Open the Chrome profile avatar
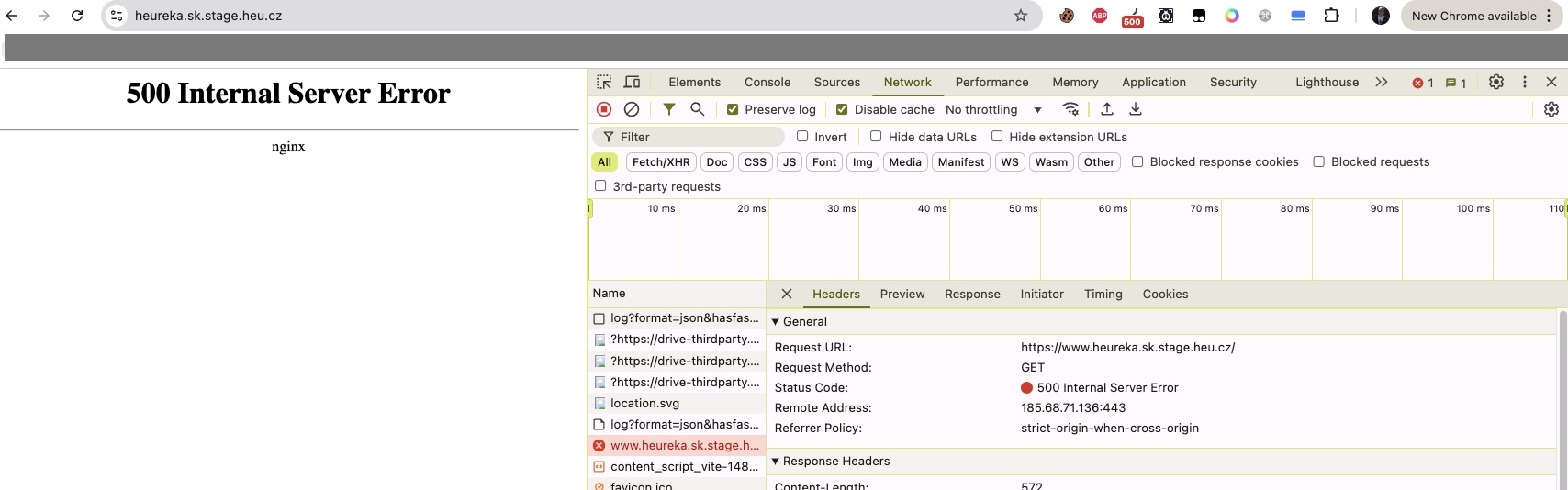The image size is (1568, 490). tap(1380, 16)
